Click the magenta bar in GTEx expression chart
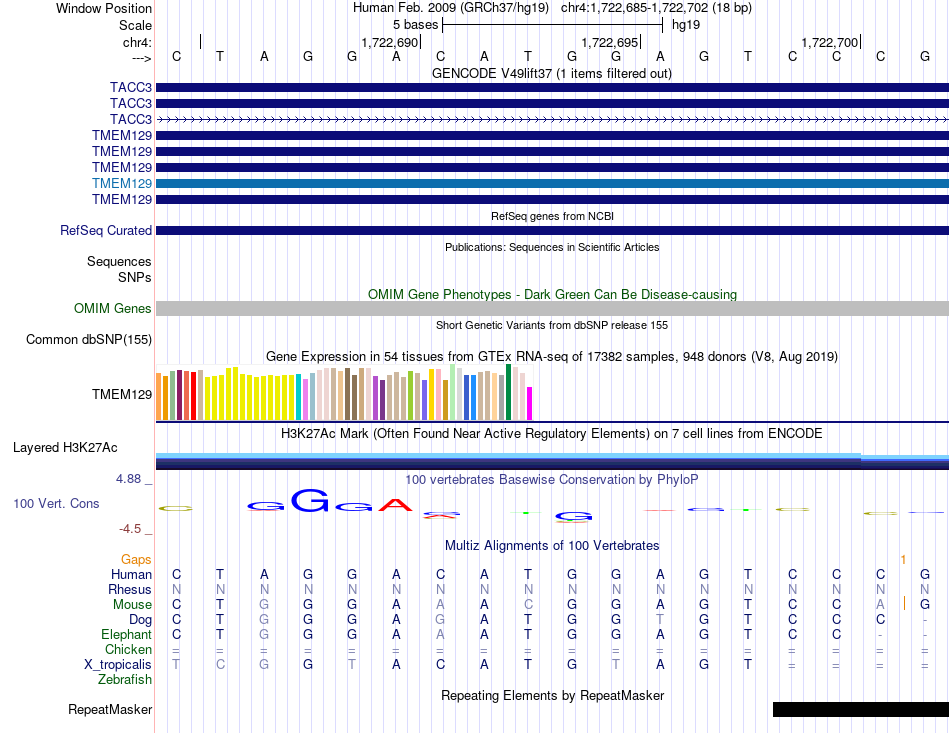The height and width of the screenshot is (733, 950). coord(529,403)
